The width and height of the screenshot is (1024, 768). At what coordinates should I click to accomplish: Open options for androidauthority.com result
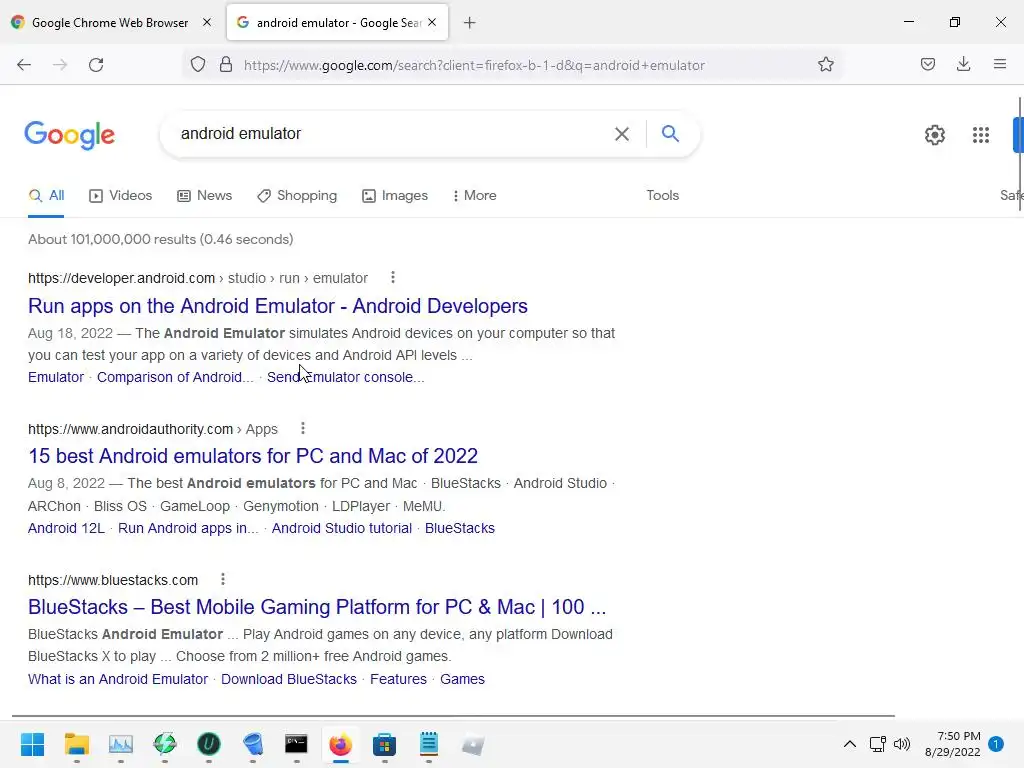click(x=302, y=428)
